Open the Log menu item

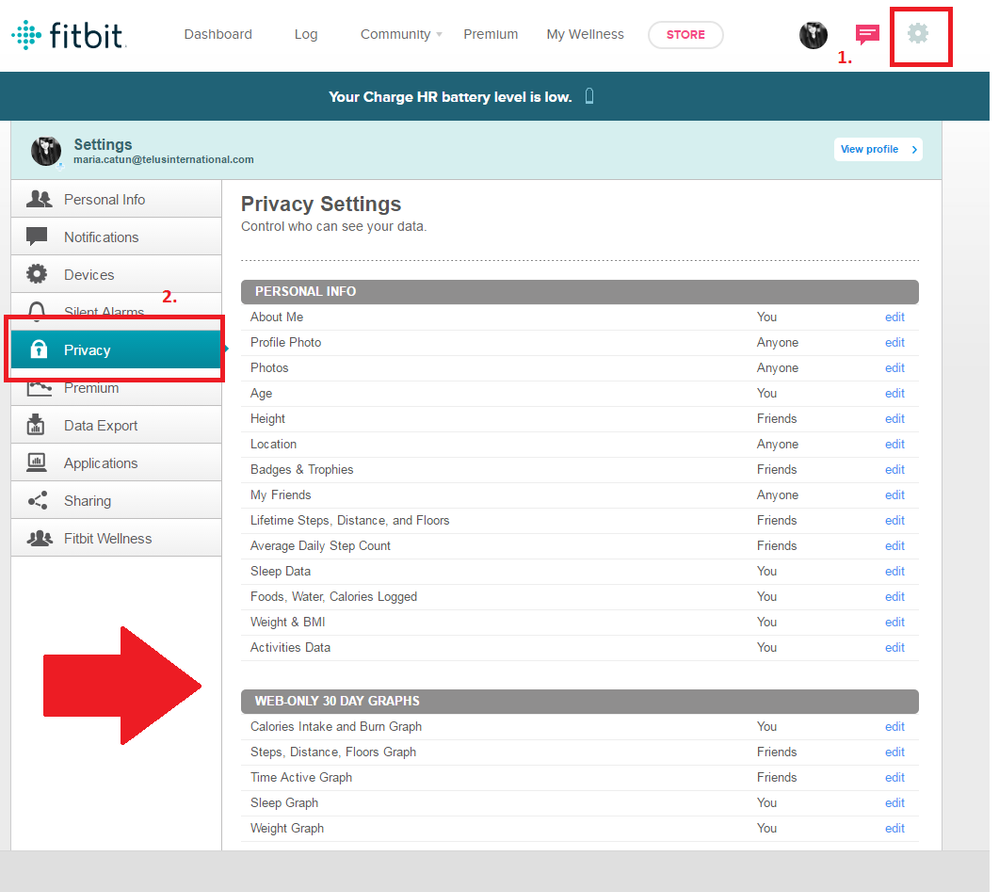306,34
